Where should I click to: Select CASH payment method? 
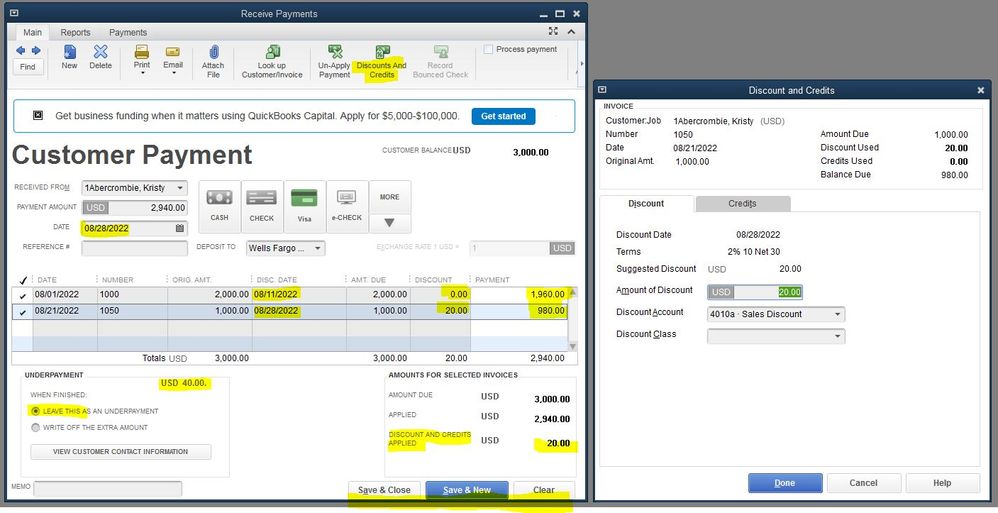coord(220,206)
